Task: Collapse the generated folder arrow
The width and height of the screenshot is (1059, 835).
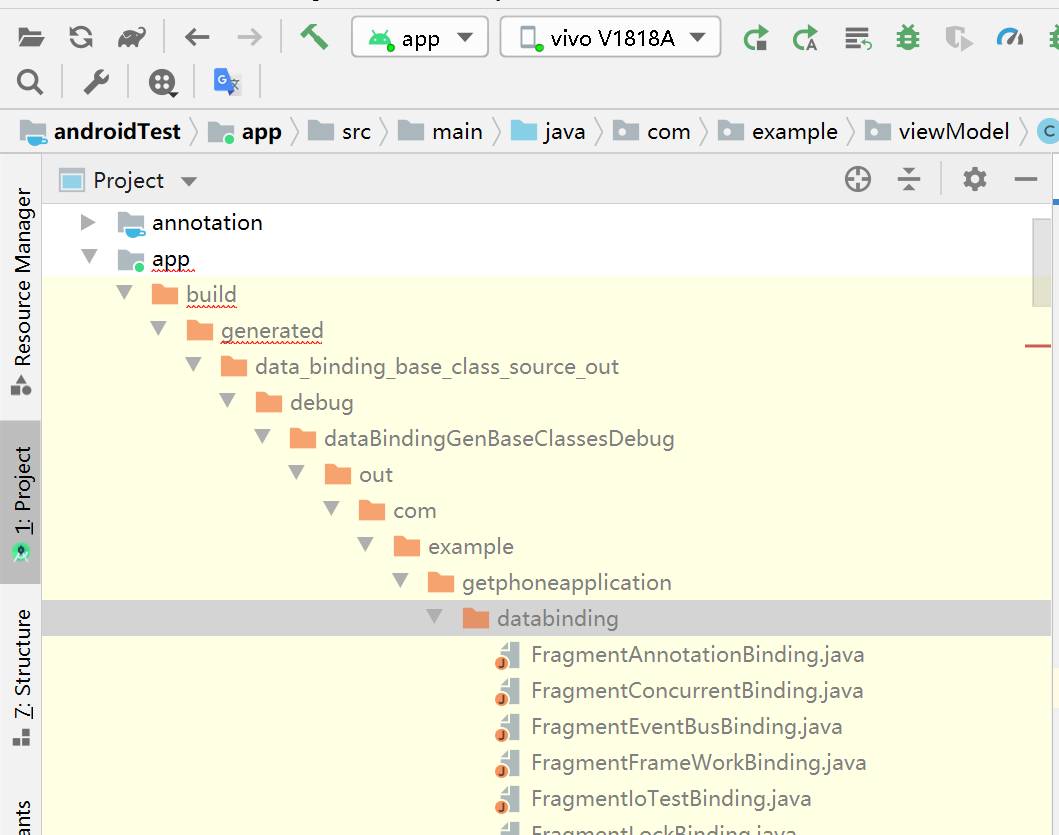Action: [x=159, y=328]
